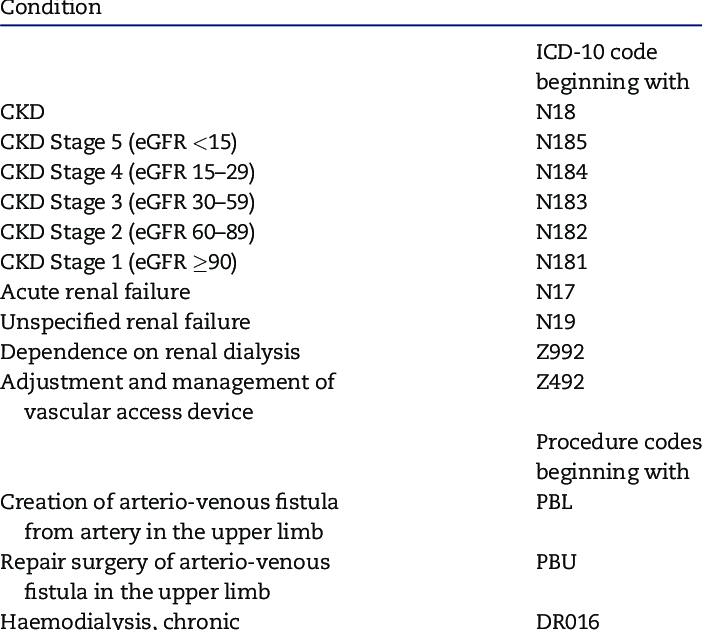Screen dimensions: 702x630
Task: Click CKD Stage 3 (eGFR 30–59) label
Action: coord(127,202)
